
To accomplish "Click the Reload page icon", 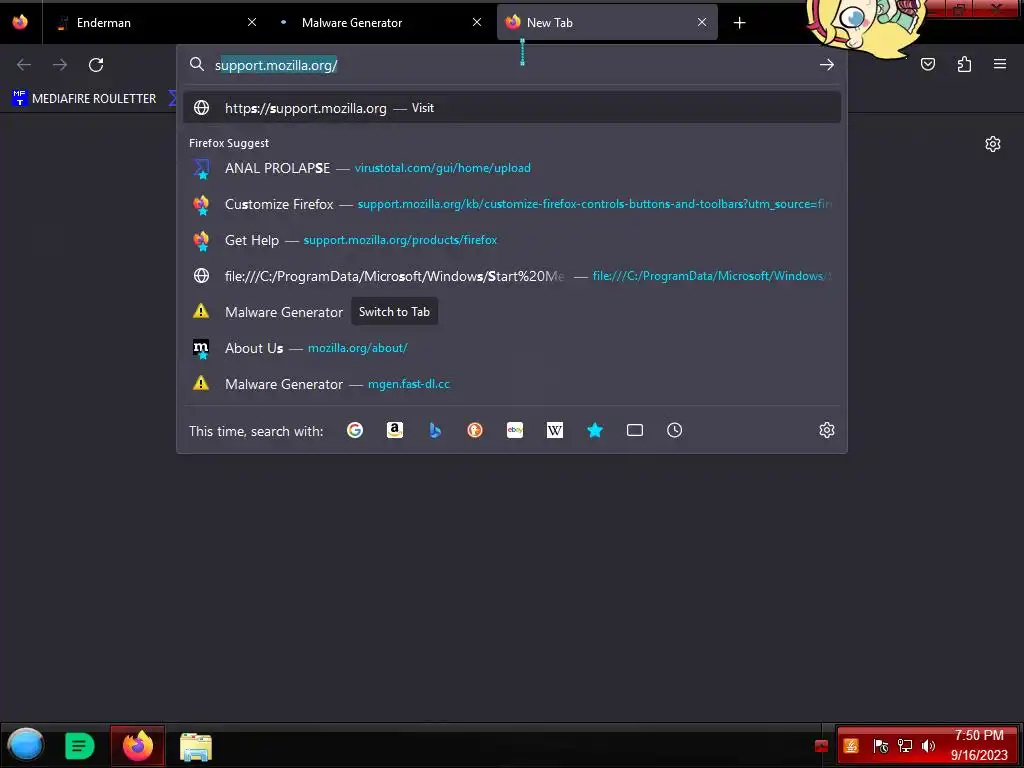I will [x=96, y=65].
